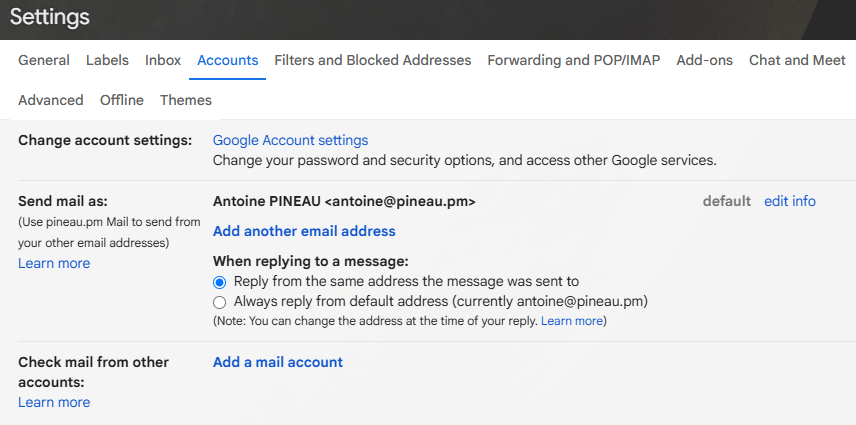Screen dimensions: 856x425
Task: Go to the Inbox settings tab
Action: (163, 60)
